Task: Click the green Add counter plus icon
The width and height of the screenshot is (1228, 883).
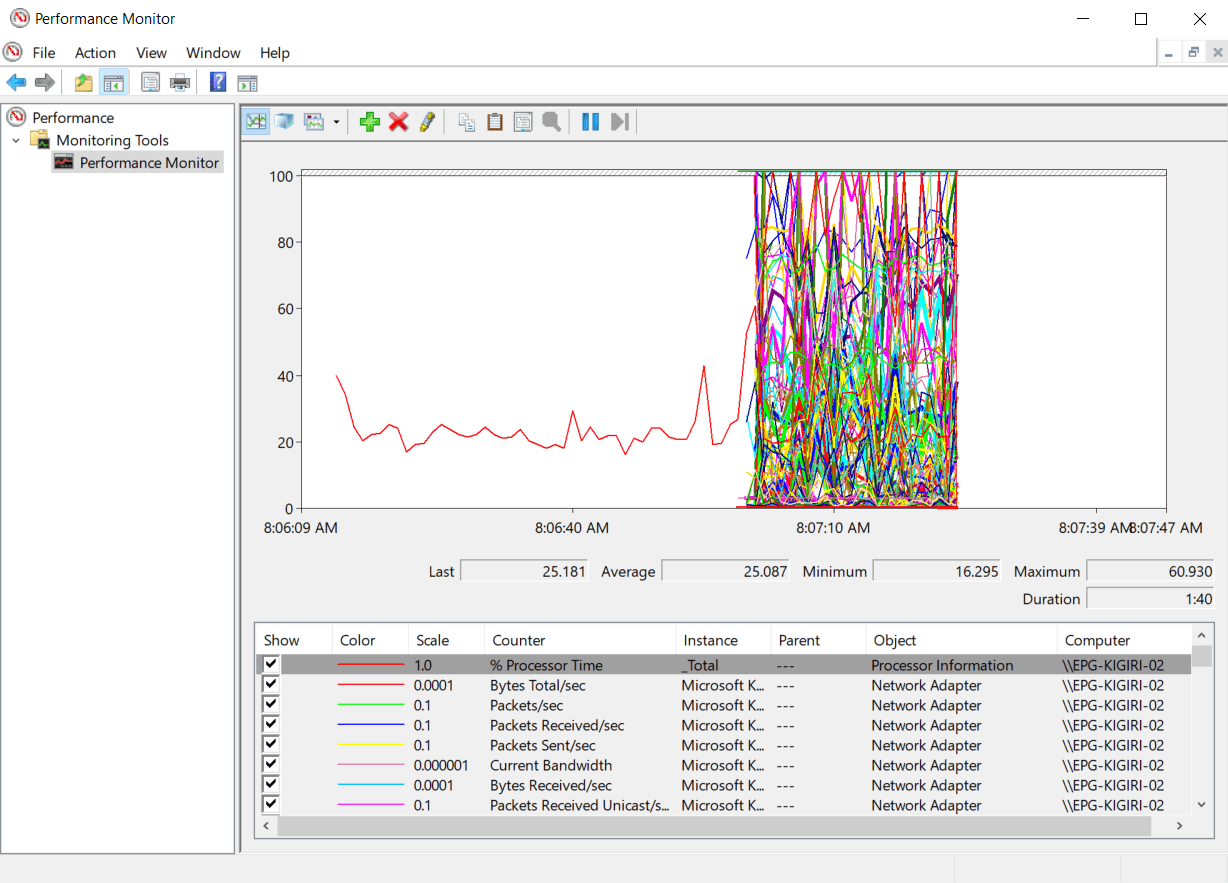Action: pos(370,122)
